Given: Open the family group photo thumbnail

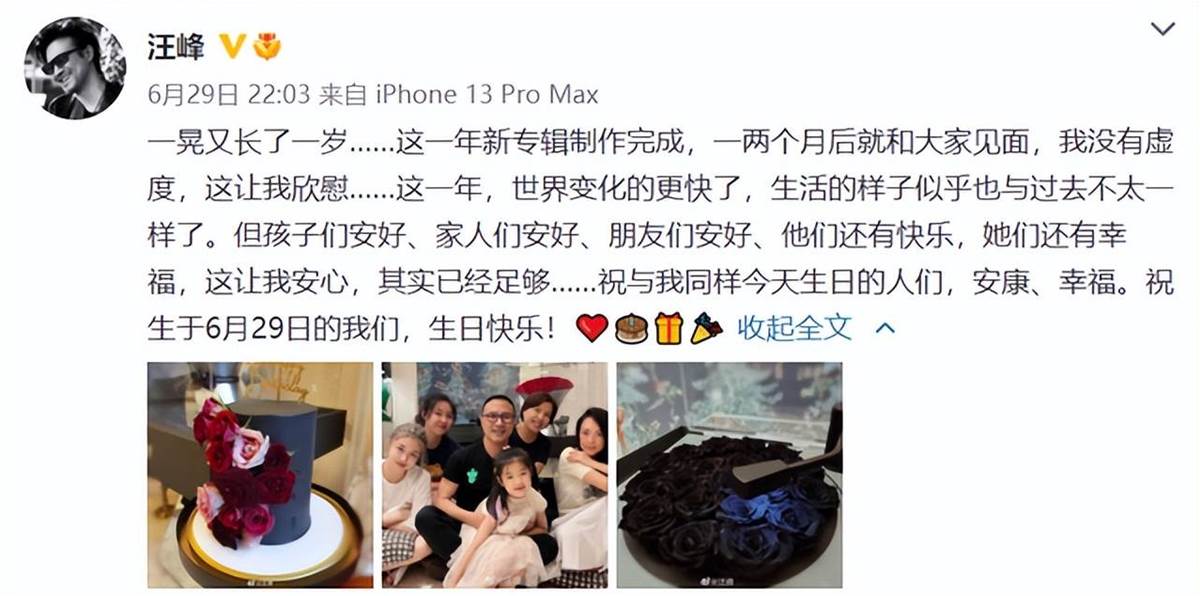Looking at the screenshot, I should 495,475.
